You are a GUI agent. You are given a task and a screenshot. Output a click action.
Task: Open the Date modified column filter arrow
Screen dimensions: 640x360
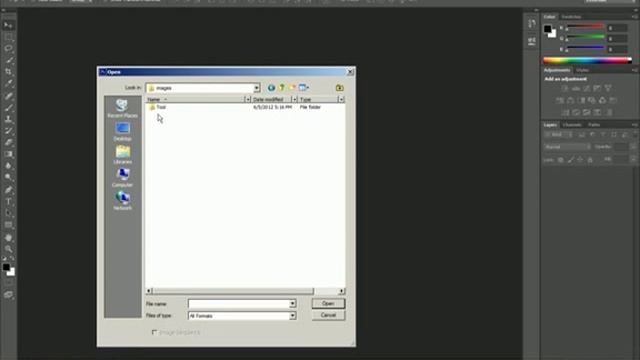pyautogui.click(x=294, y=99)
